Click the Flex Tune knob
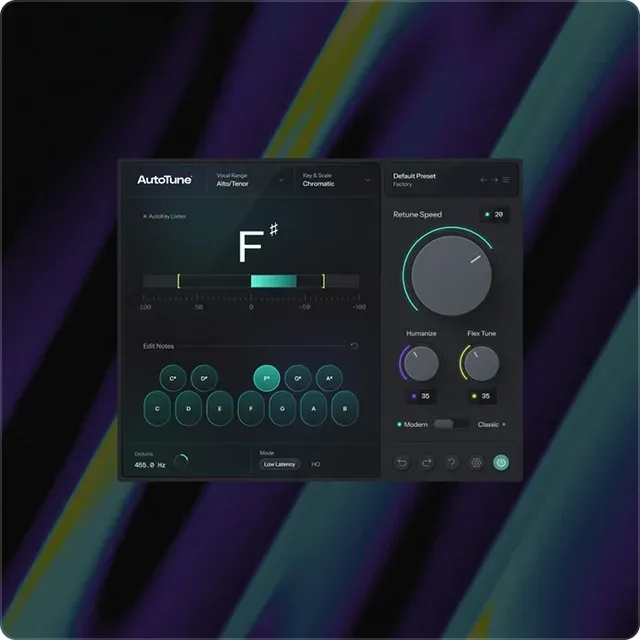The width and height of the screenshot is (640, 640). pyautogui.click(x=482, y=363)
